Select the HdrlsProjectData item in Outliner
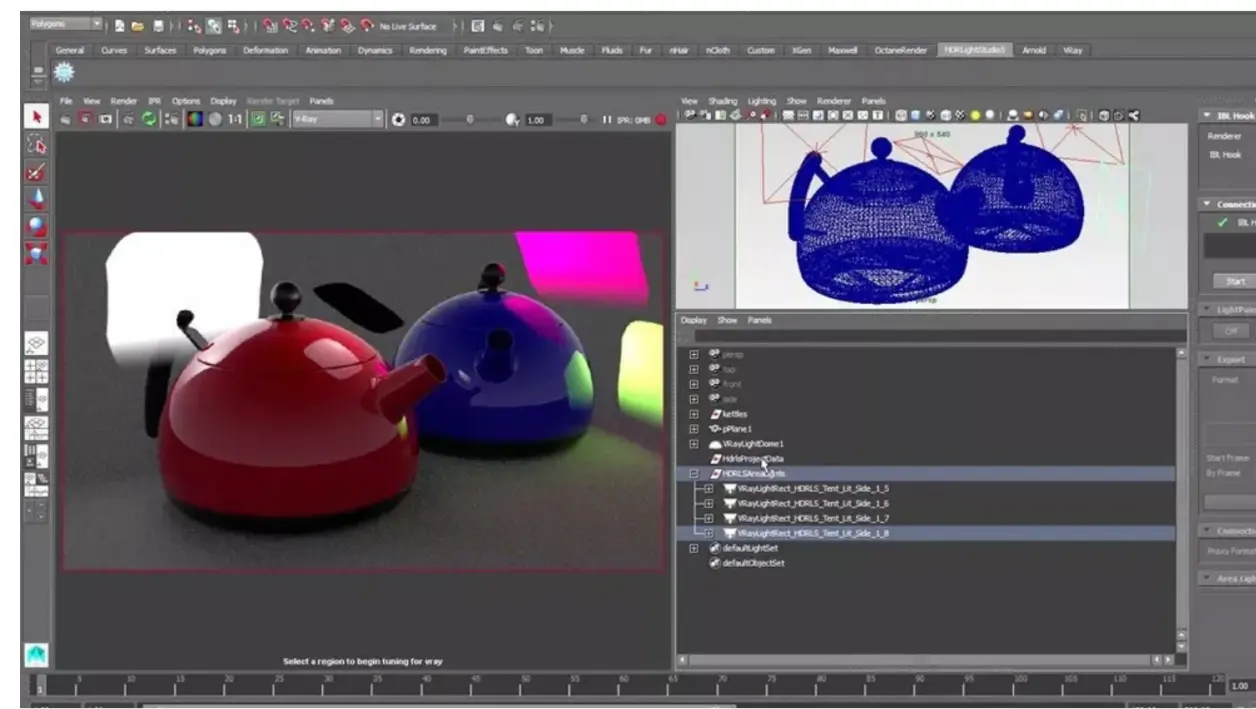 [x=753, y=459]
